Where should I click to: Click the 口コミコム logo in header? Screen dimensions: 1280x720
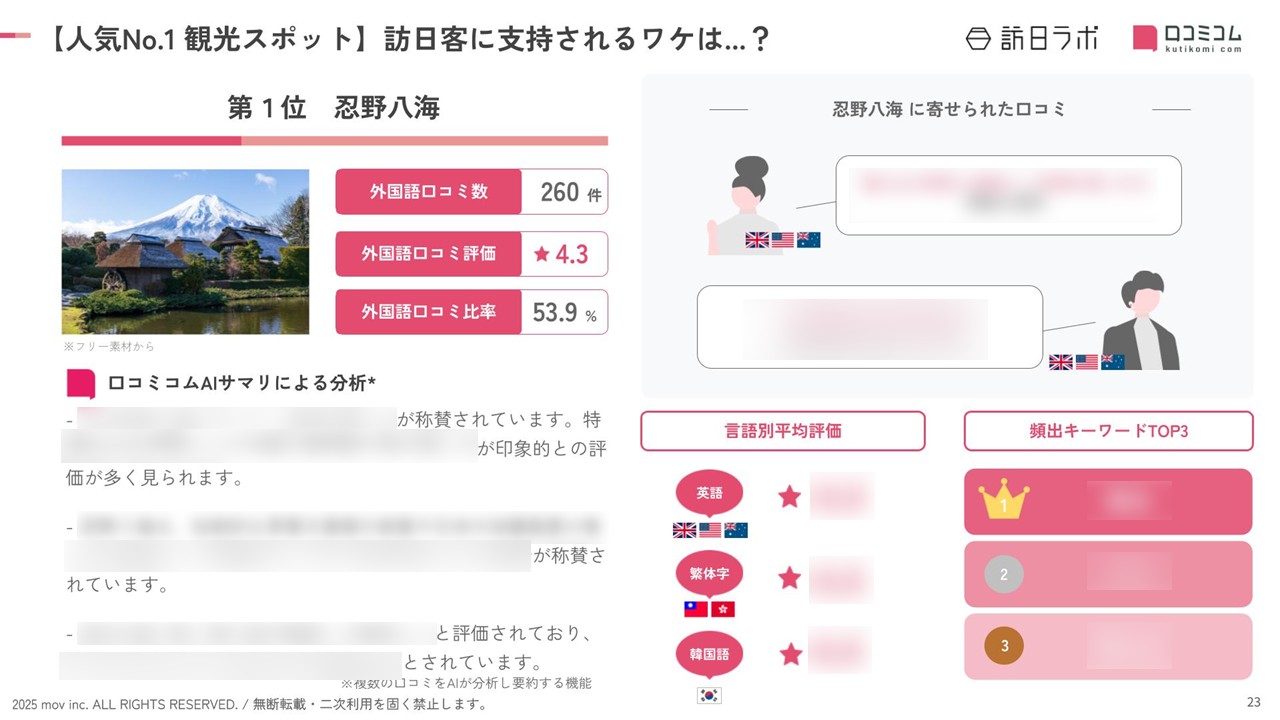tap(1187, 38)
